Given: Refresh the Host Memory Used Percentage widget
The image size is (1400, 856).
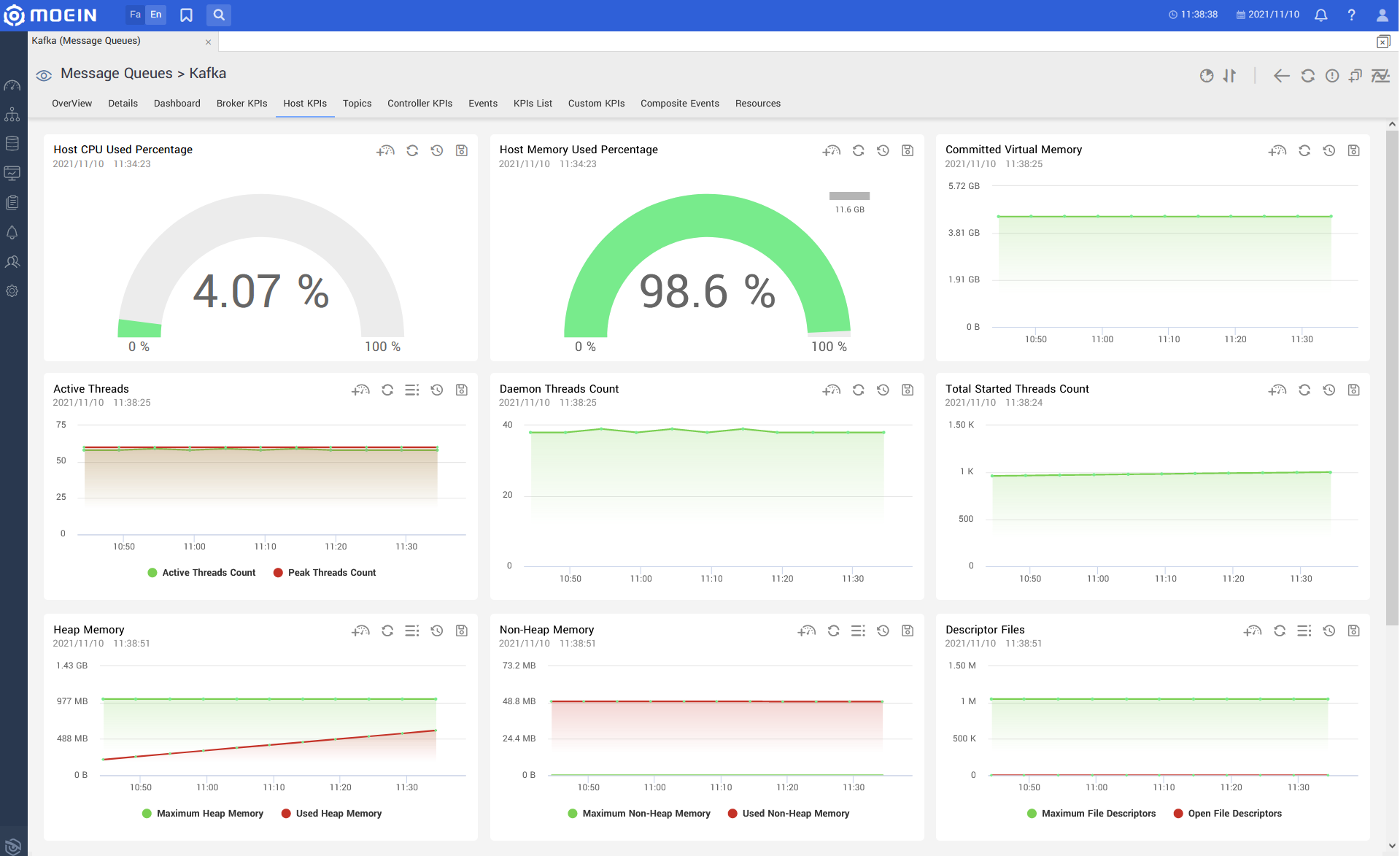Looking at the screenshot, I should (x=859, y=150).
